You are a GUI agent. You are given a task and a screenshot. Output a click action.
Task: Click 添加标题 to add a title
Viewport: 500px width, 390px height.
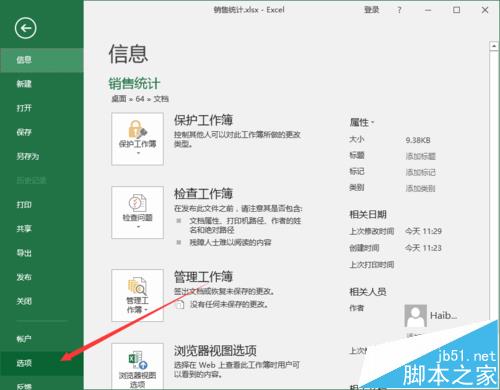420,156
